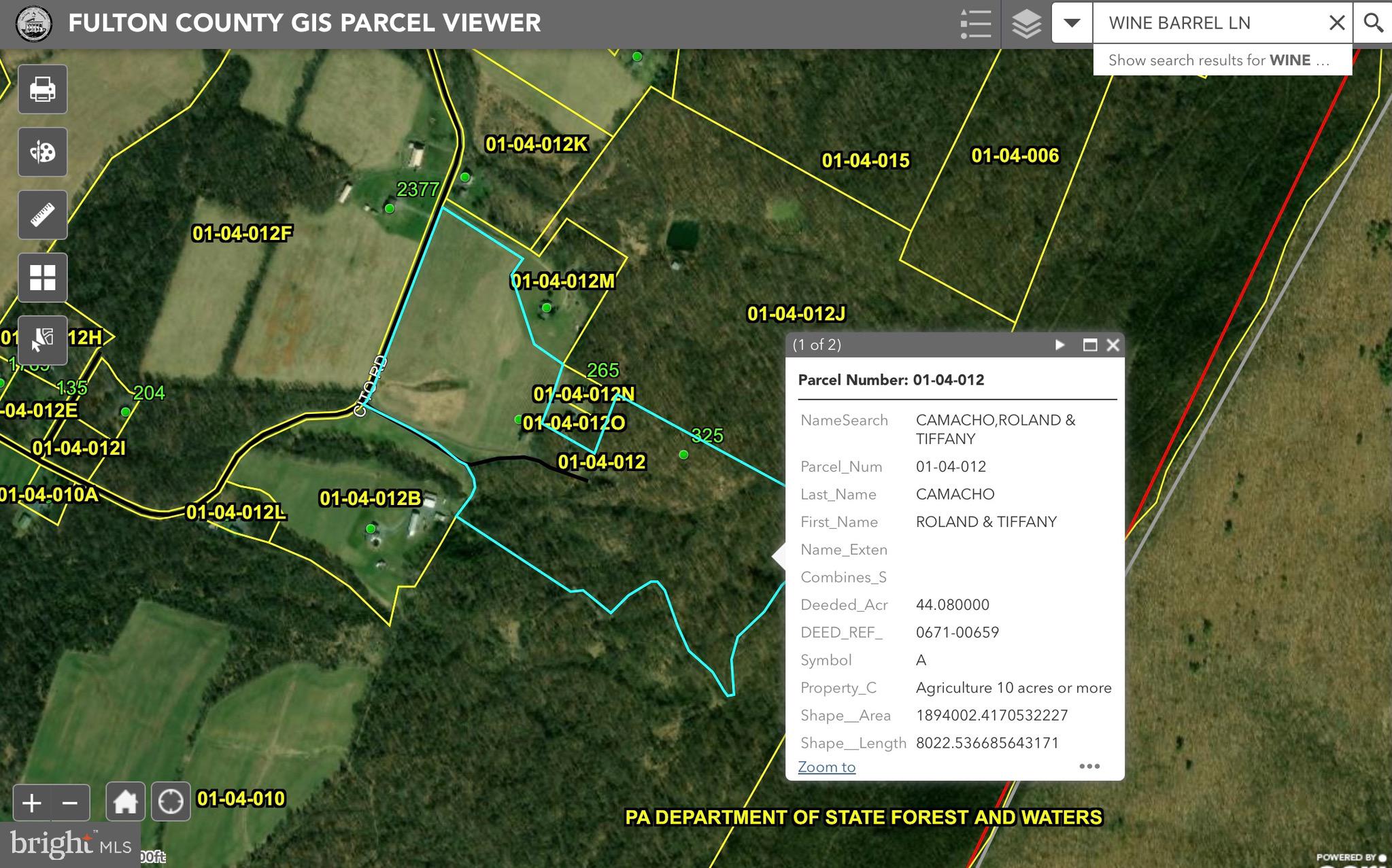Open the Basemap Gallery grid icon

(x=42, y=277)
